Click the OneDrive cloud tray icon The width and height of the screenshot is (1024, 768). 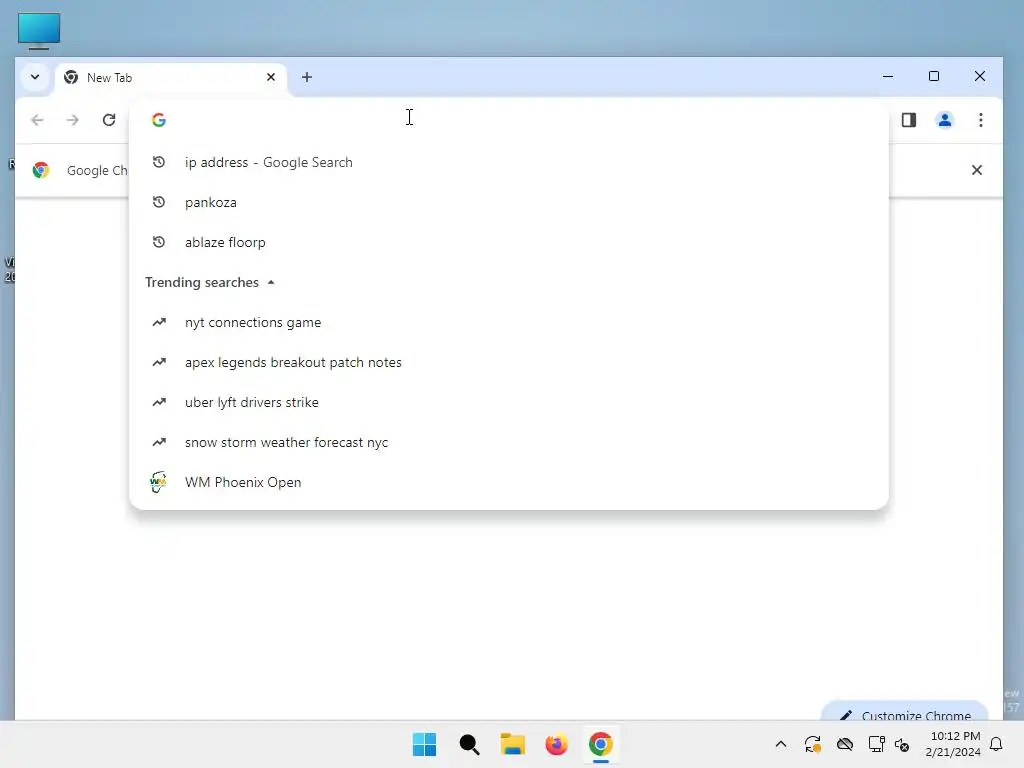pyautogui.click(x=845, y=744)
